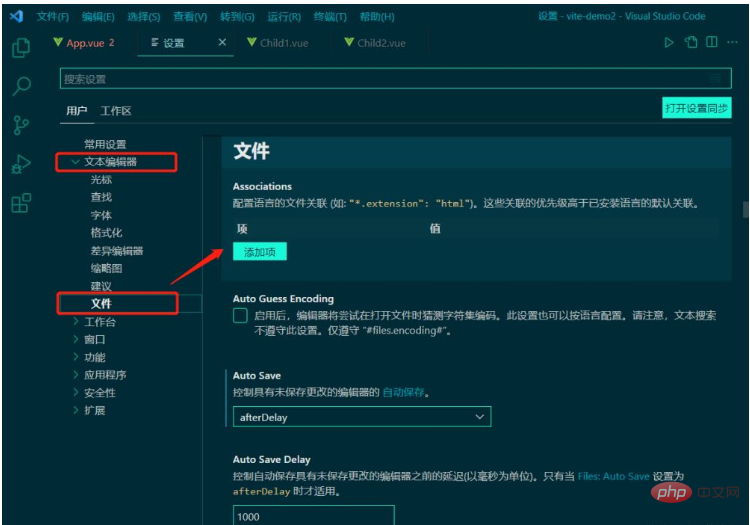The height and width of the screenshot is (525, 750).
Task: Select 常用设置 in the settings tree
Action: 105,144
